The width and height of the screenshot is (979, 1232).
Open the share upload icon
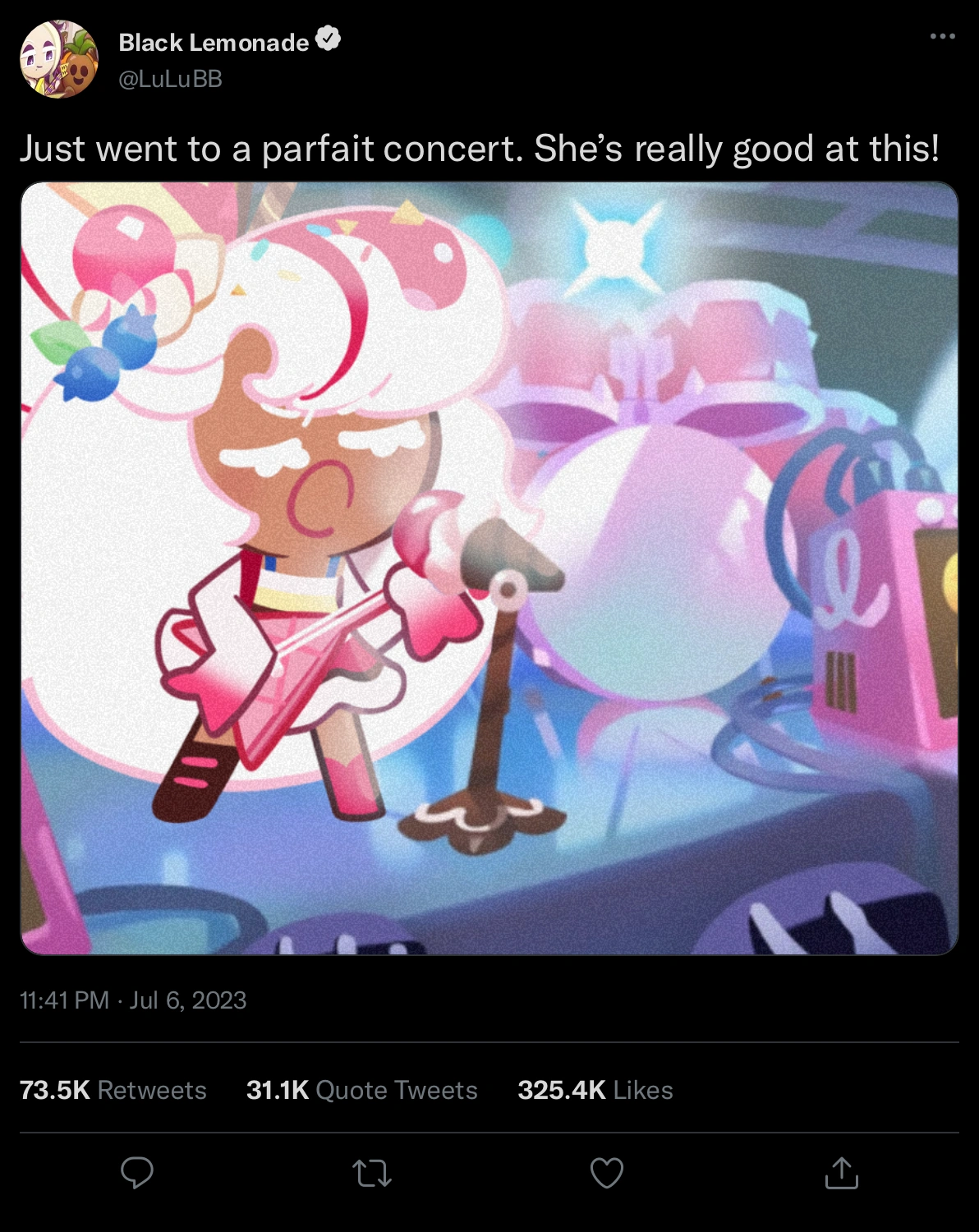842,1173
